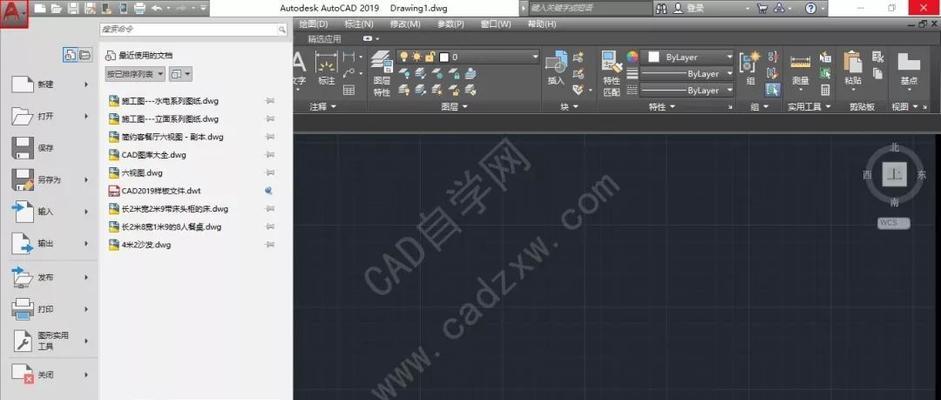
Task: Click Undo arrow in quick access toolbar
Action: pyautogui.click(x=156, y=8)
